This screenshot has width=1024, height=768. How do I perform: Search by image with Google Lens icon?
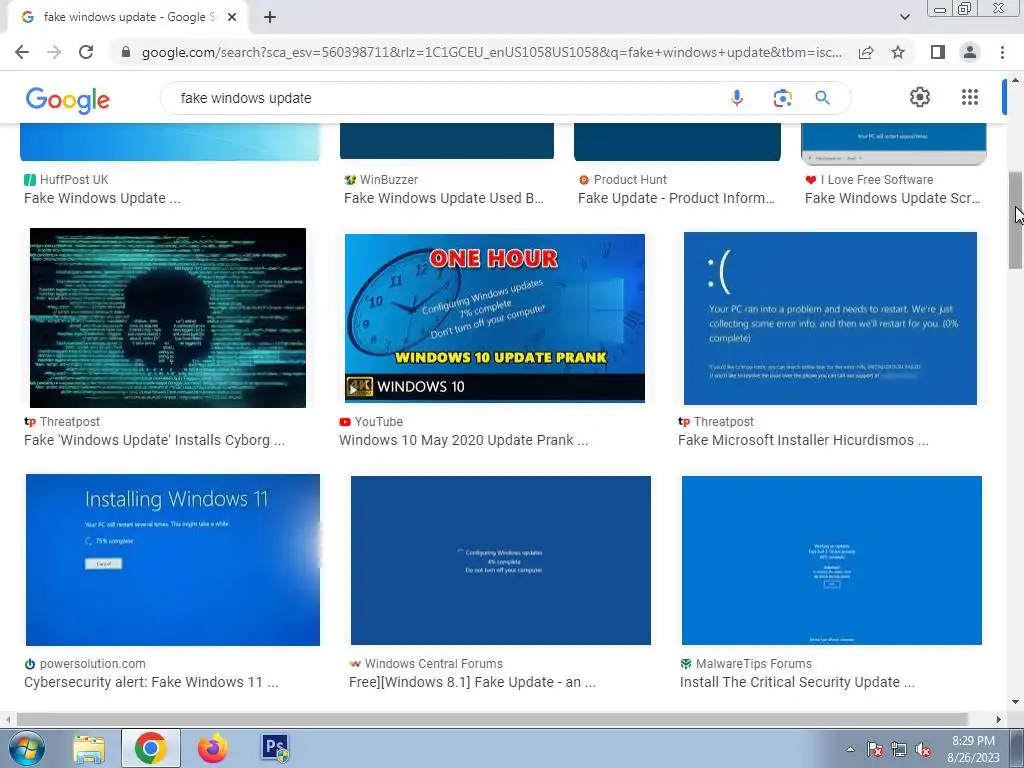(x=782, y=98)
